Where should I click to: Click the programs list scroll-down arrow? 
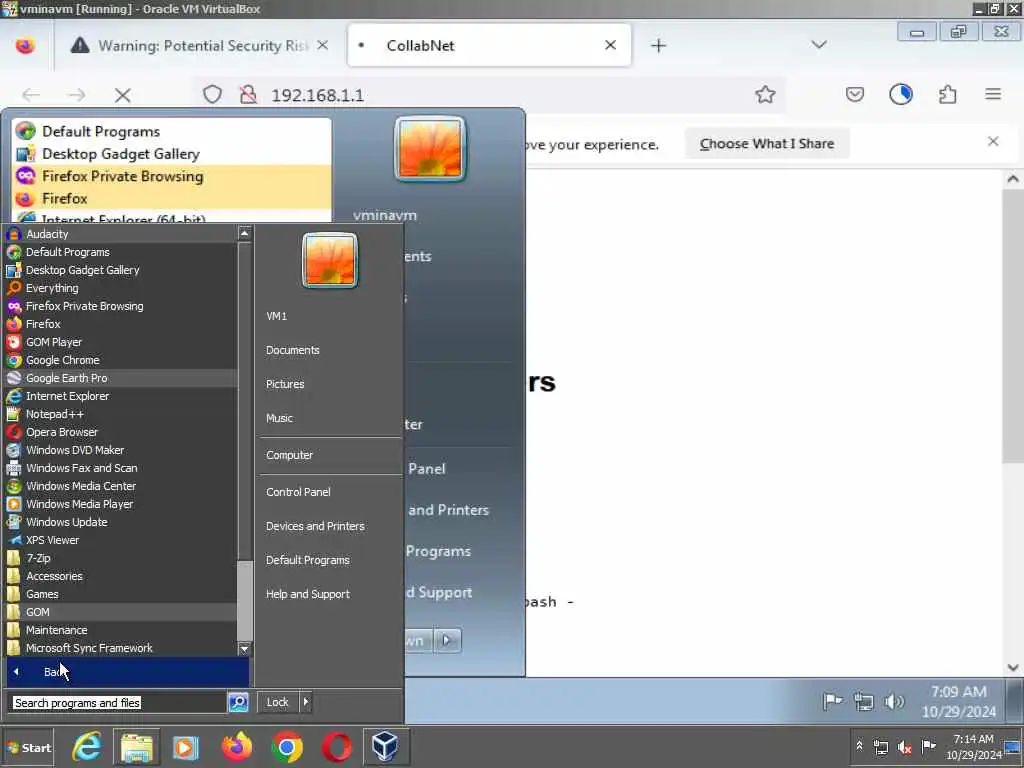[x=244, y=648]
